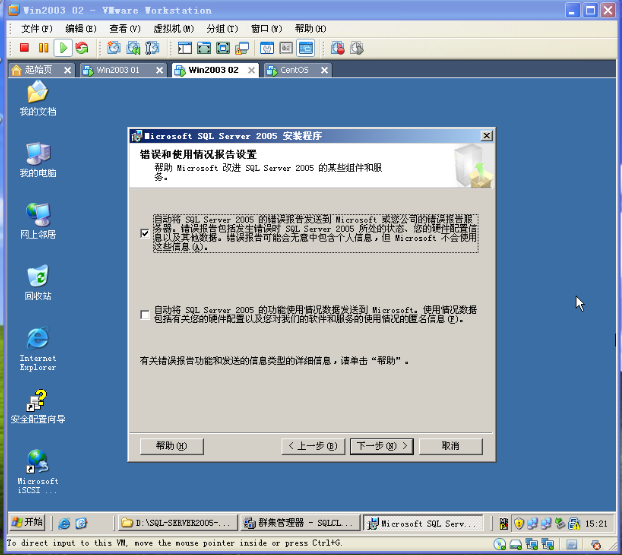Close the SQL Server 2005 setup dialog
Viewport: 622px width, 555px height.
(487, 136)
